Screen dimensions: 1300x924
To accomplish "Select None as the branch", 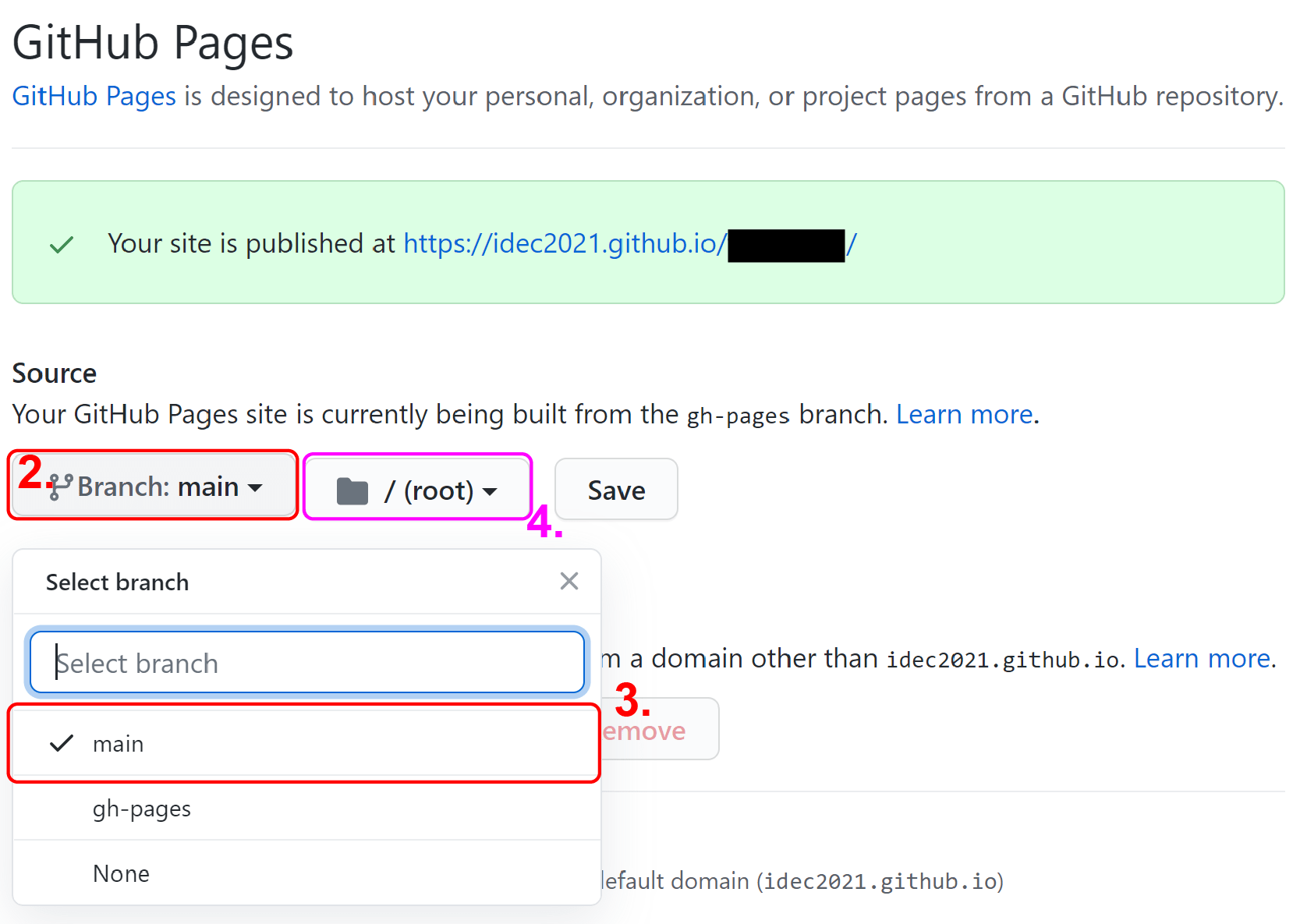I will click(306, 873).
